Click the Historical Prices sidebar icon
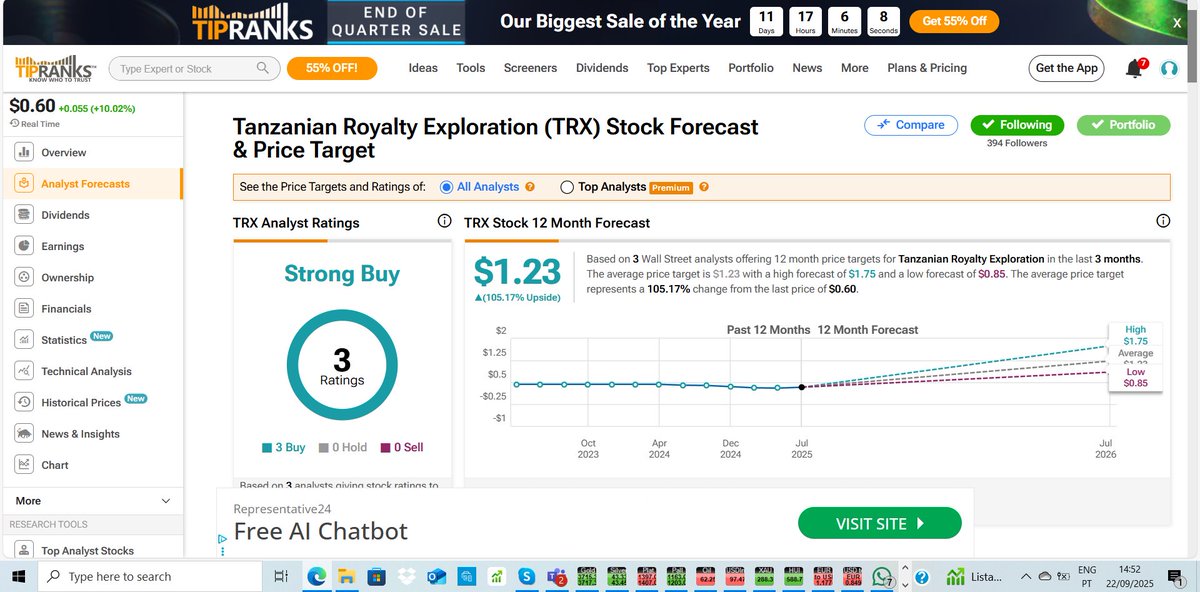 [x=24, y=402]
